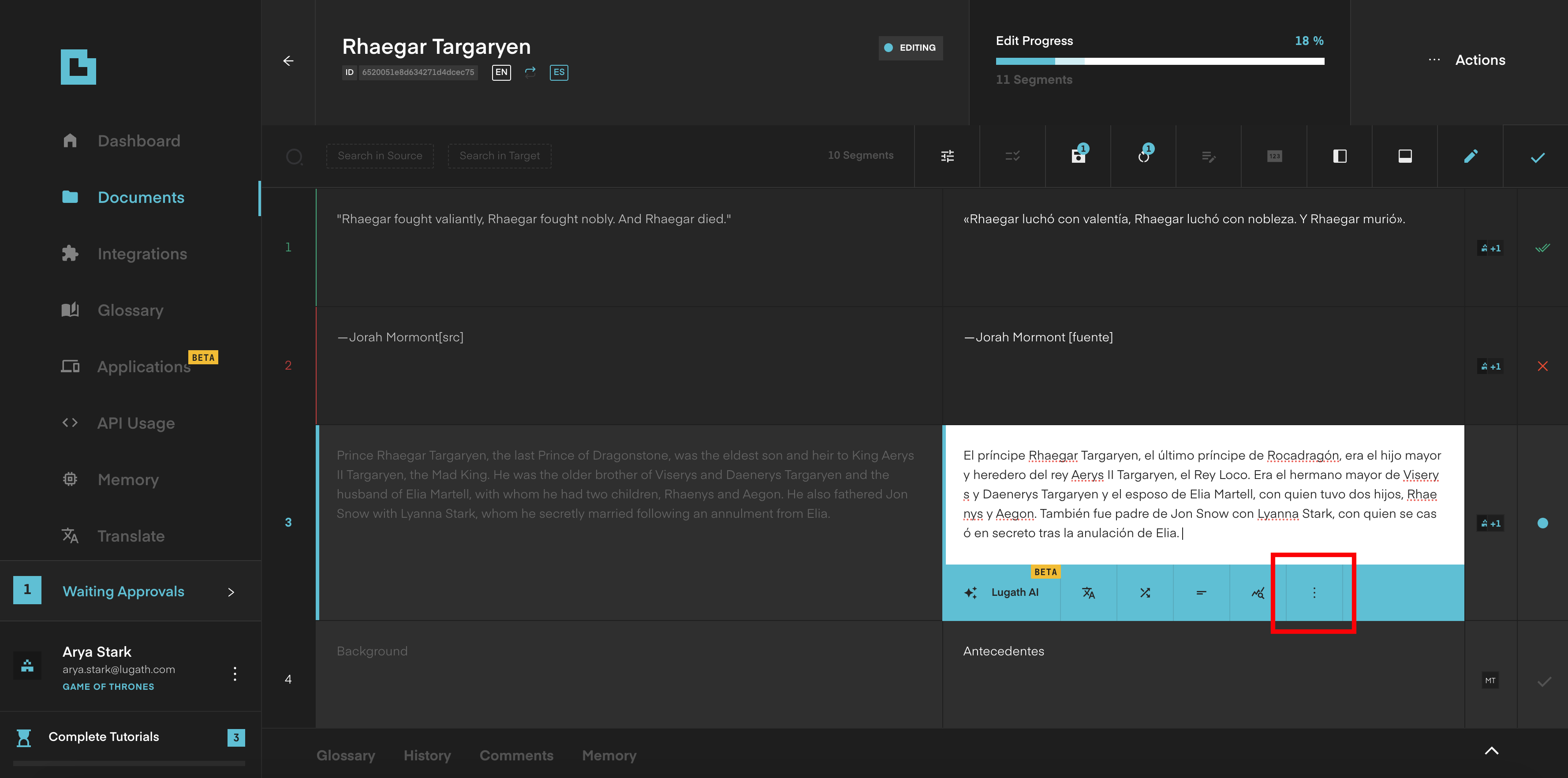Click segment 1 Spanish target text
The height and width of the screenshot is (778, 1568).
(x=1184, y=219)
